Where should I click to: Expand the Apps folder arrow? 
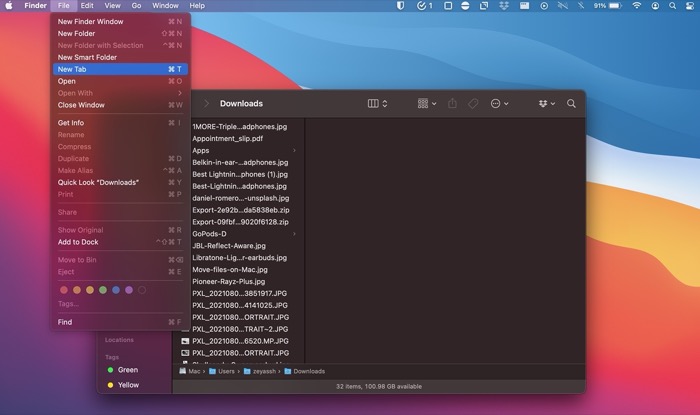pyautogui.click(x=293, y=150)
